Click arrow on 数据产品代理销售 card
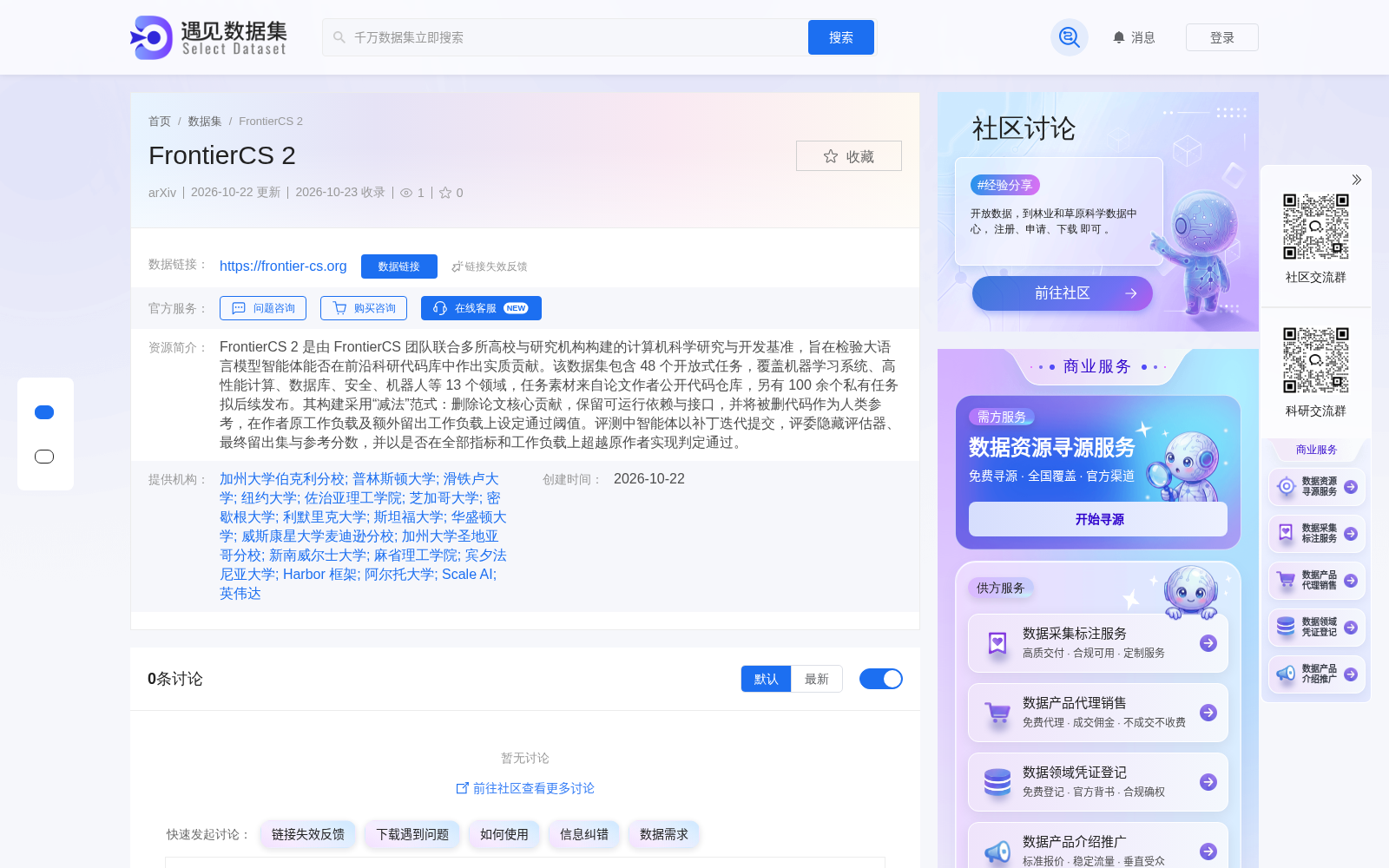Image resolution: width=1389 pixels, height=868 pixels. coord(1208,713)
